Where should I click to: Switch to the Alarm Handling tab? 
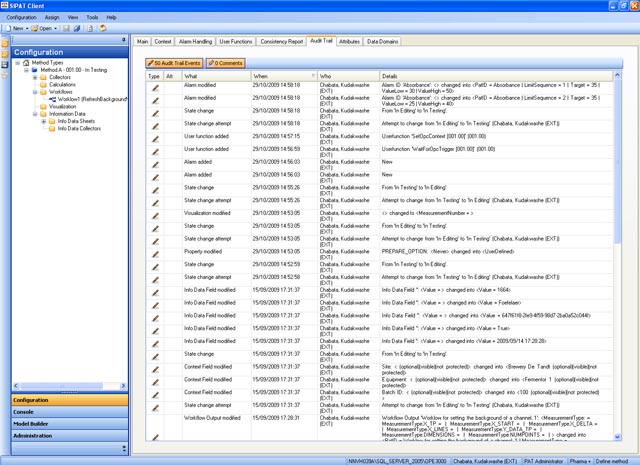coord(195,42)
